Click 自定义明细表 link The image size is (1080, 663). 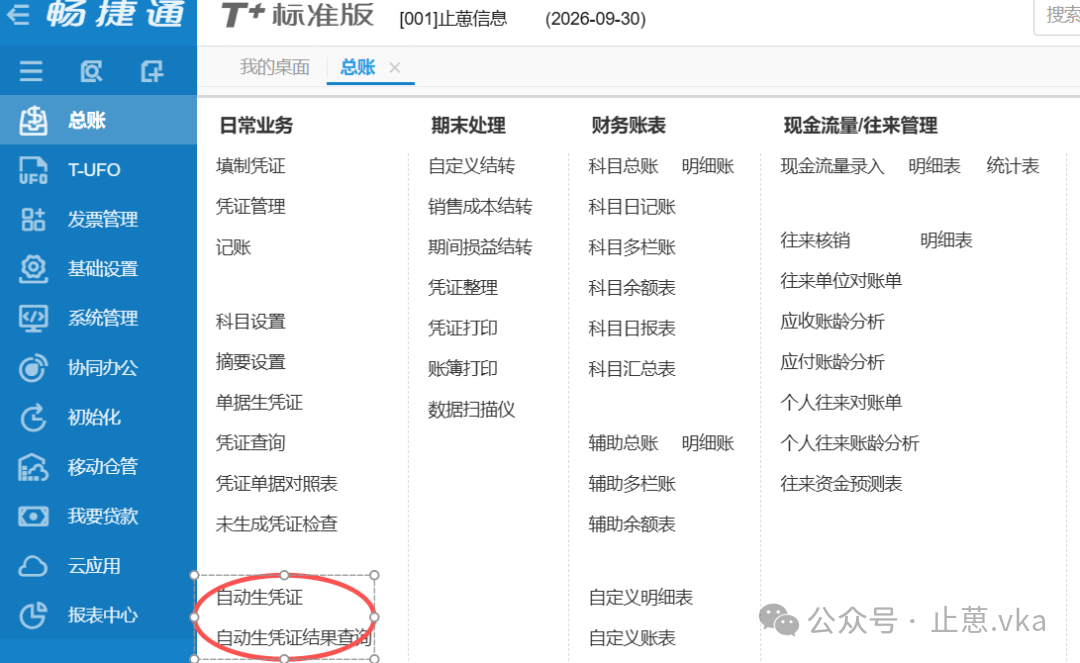click(x=641, y=597)
